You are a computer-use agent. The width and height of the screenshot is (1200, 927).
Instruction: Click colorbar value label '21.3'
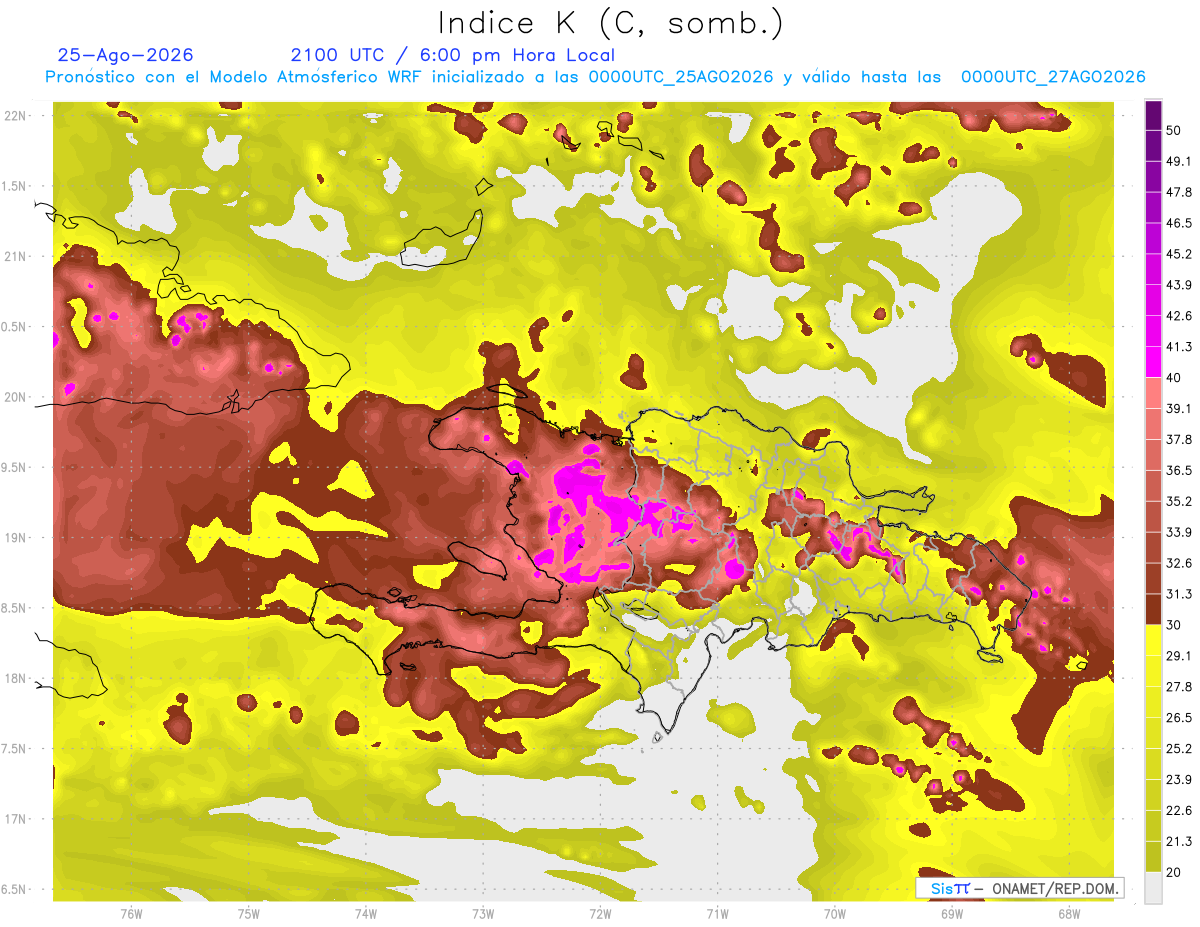(1178, 842)
